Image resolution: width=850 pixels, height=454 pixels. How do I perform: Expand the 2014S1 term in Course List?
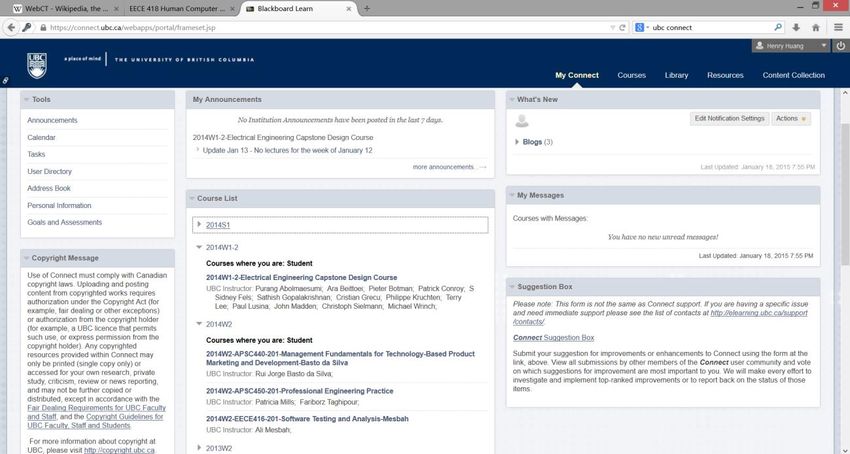click(199, 225)
